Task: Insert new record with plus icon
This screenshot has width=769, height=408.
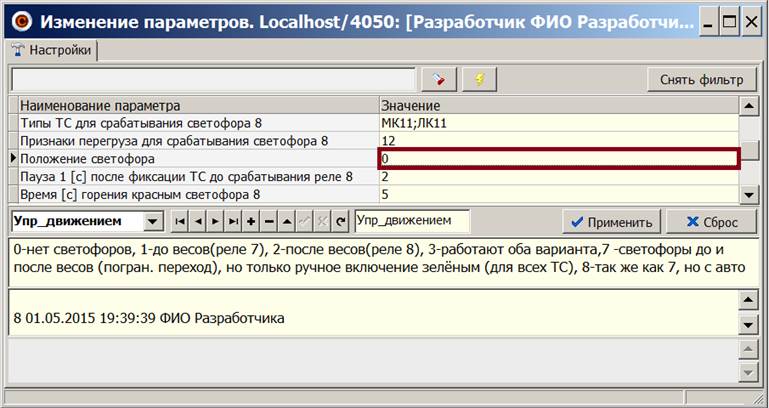Action: coord(250,222)
